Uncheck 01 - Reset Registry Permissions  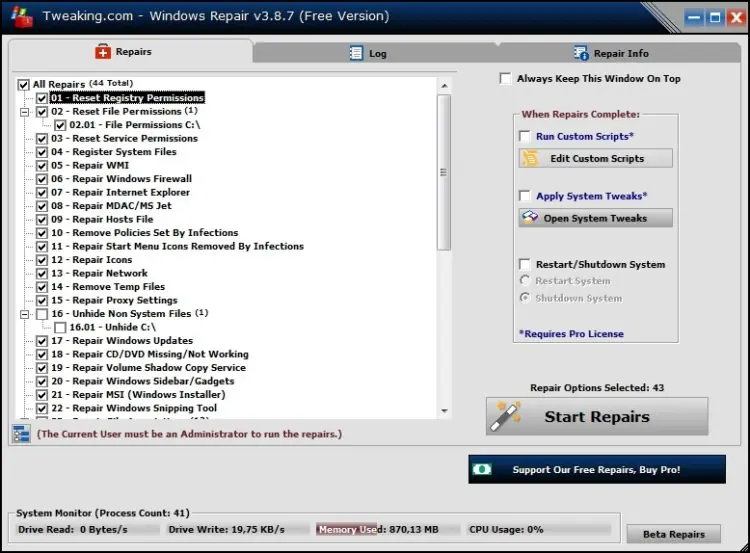click(x=42, y=98)
